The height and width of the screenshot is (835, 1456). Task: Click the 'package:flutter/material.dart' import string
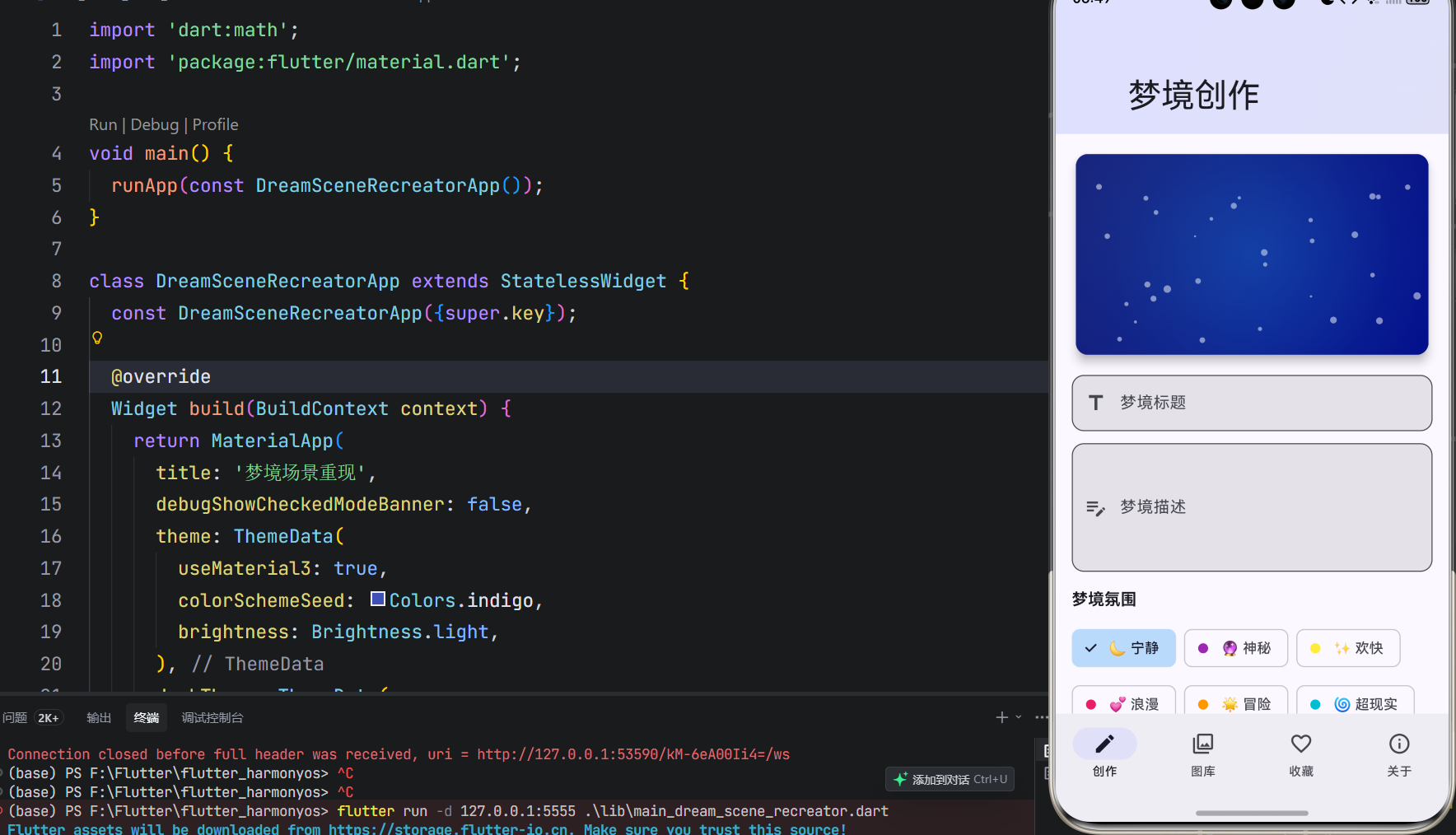[x=339, y=62]
